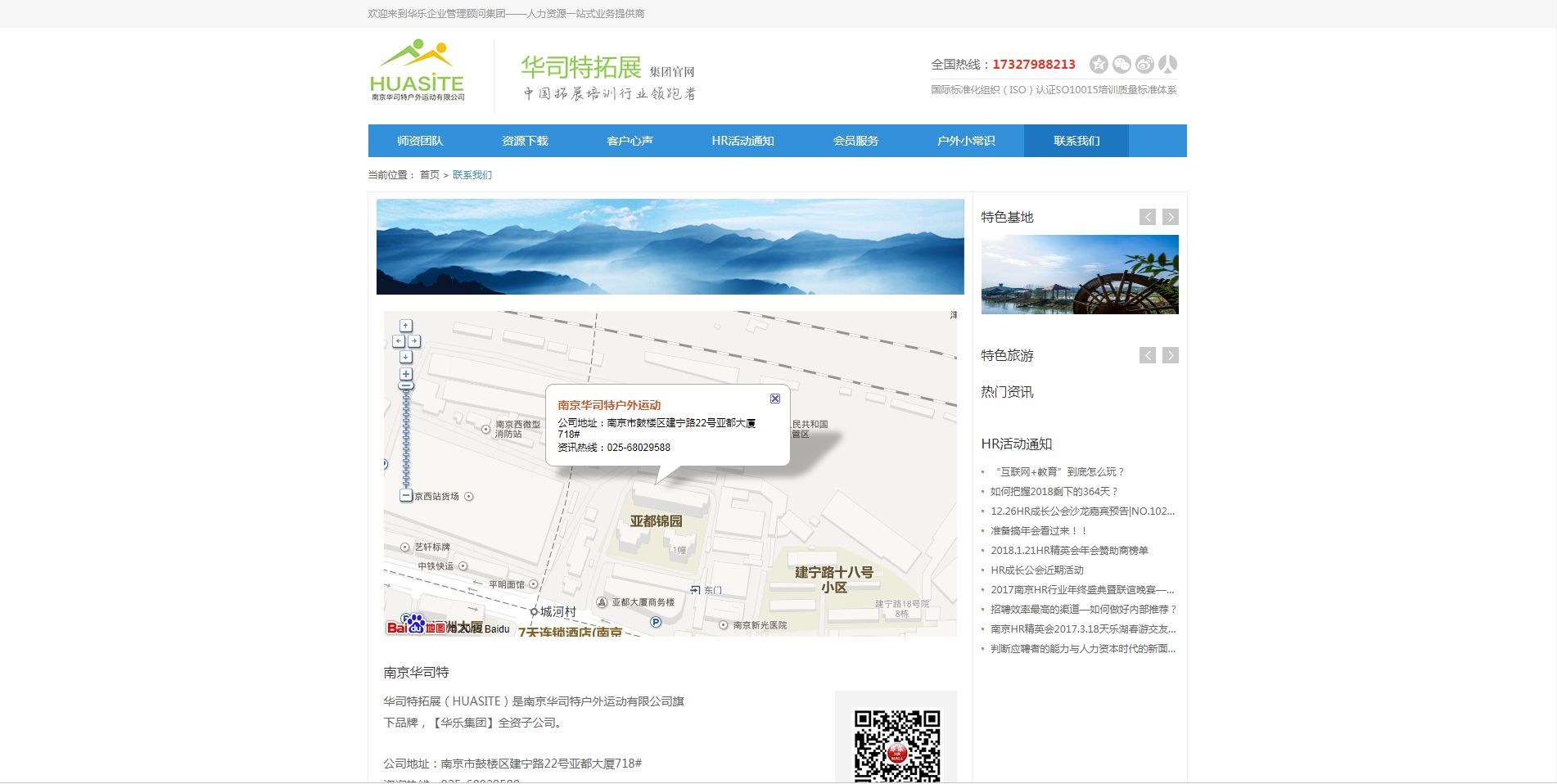Click the 南京西微型消防站 map marker
Viewport: 1557px width, 784px height.
click(486, 429)
